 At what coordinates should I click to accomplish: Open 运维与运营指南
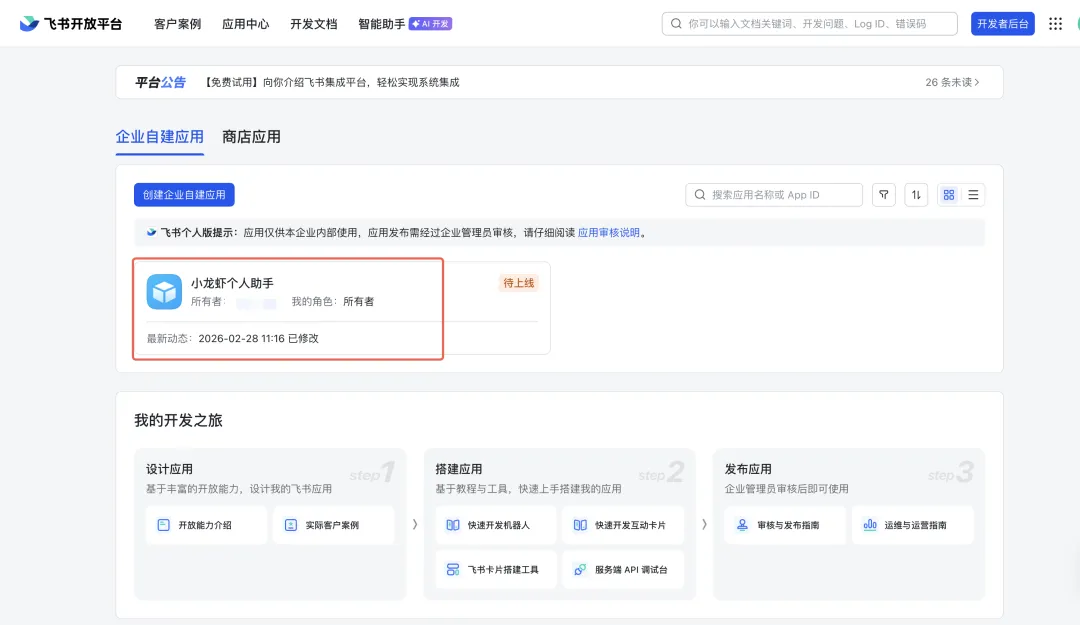pyautogui.click(x=913, y=525)
